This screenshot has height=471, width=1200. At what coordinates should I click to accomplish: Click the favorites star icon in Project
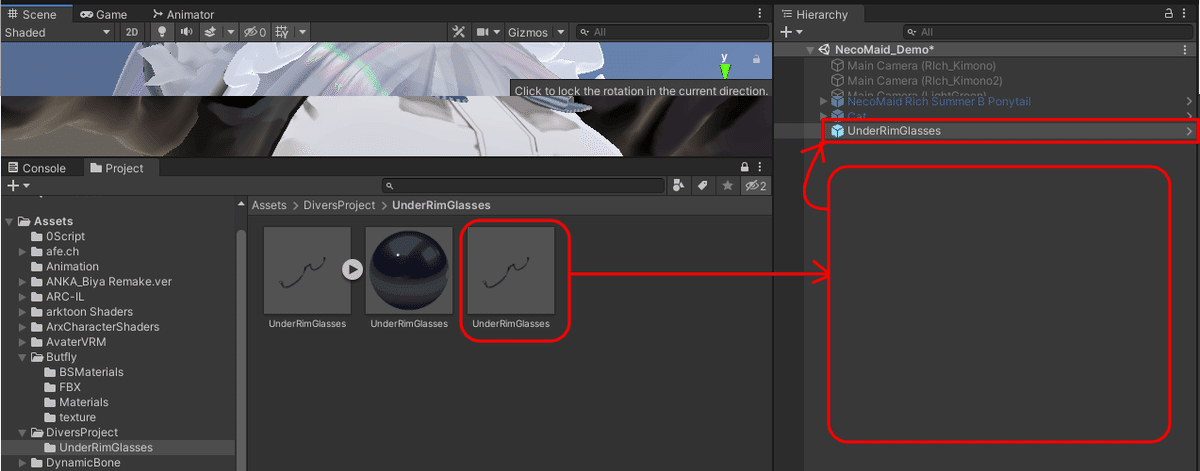pyautogui.click(x=727, y=186)
